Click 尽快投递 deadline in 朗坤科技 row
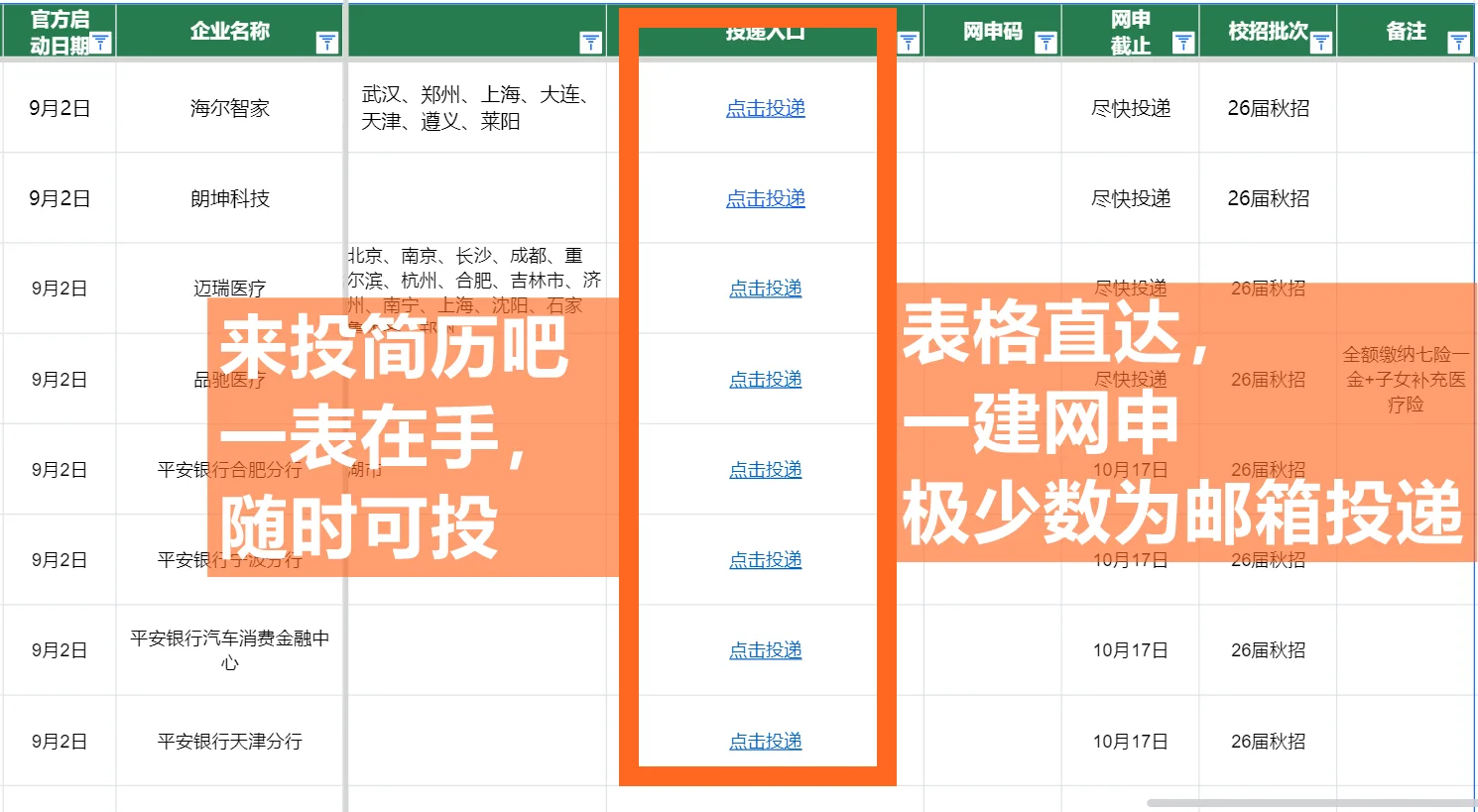1478x812 pixels. pyautogui.click(x=1131, y=198)
